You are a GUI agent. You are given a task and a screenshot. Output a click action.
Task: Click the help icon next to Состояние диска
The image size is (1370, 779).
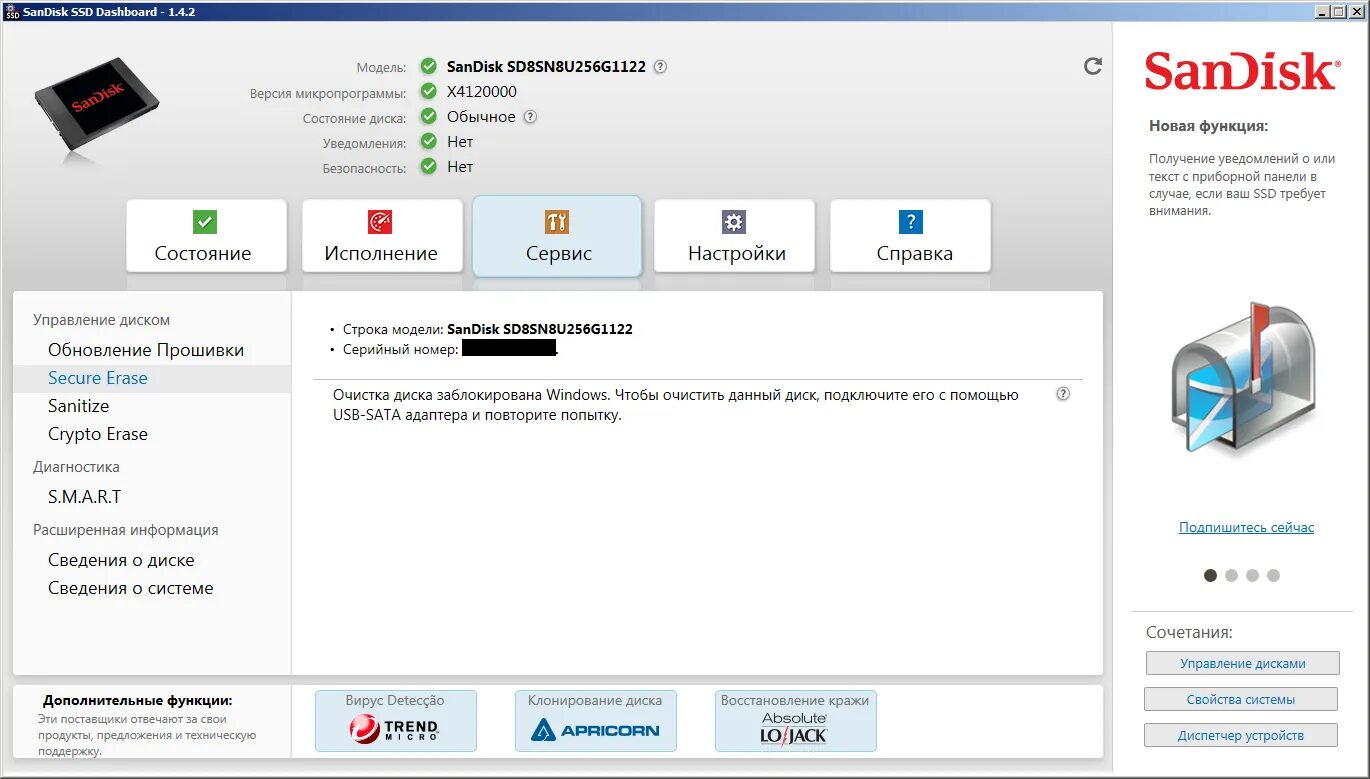point(530,116)
